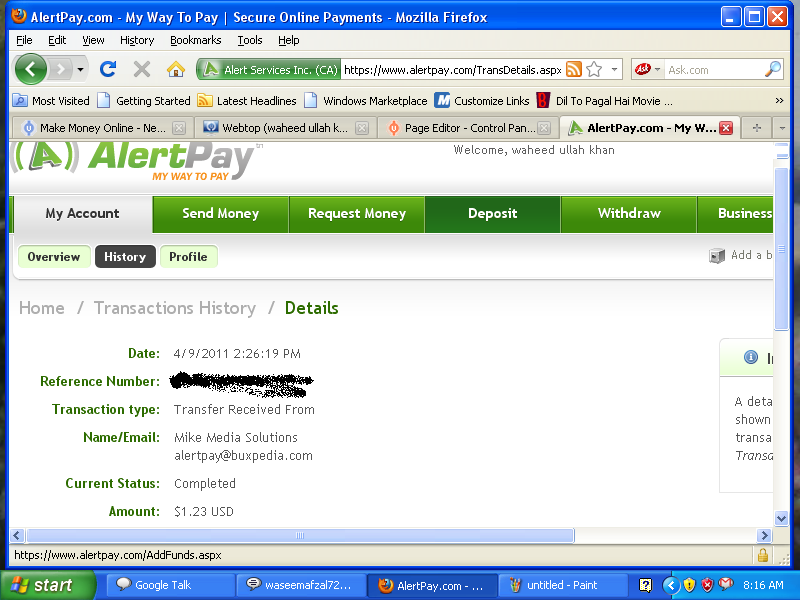Close the Page Editor tab
This screenshot has width=800, height=600.
544,128
